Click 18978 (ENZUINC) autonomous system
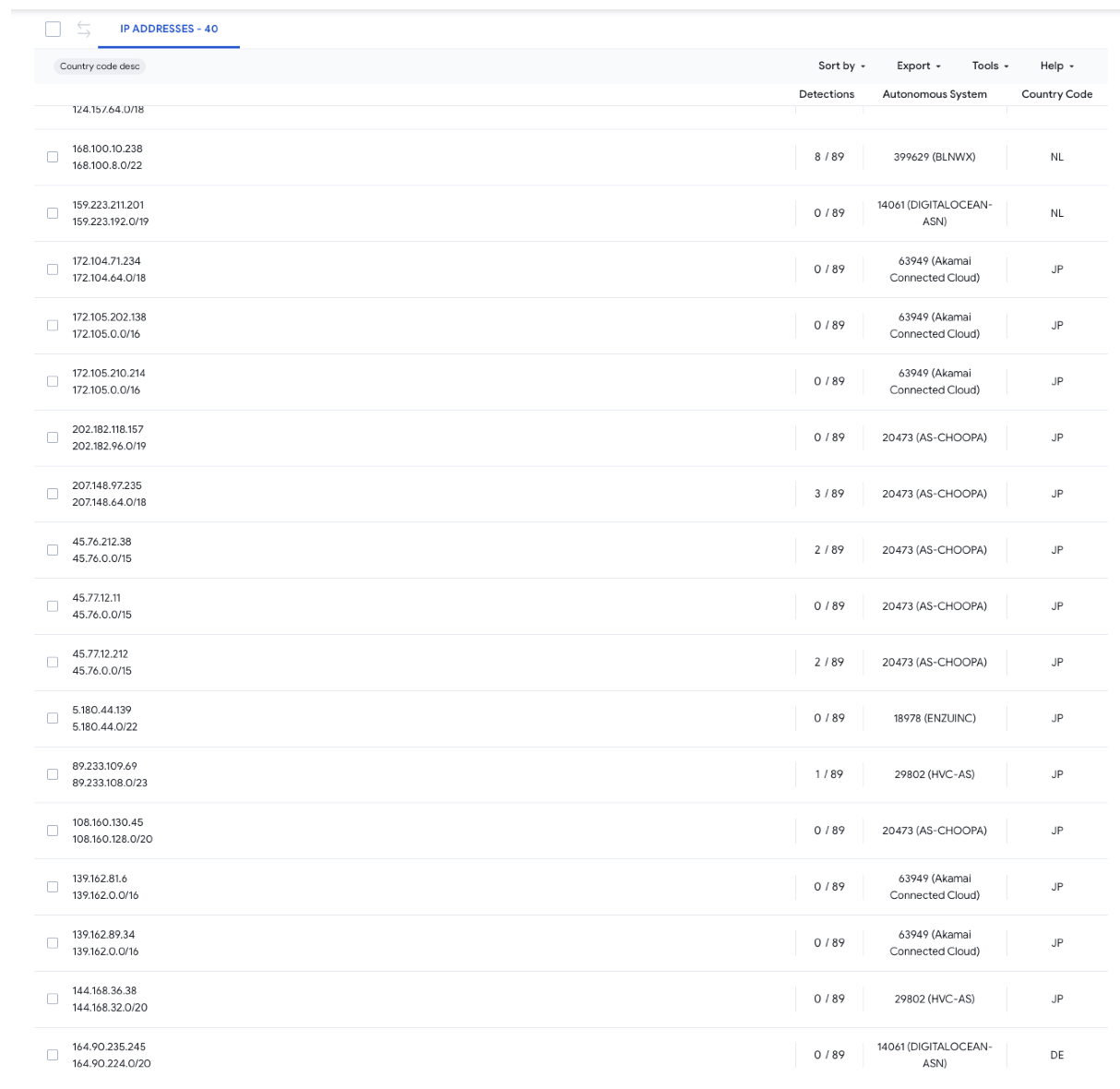The height and width of the screenshot is (1089, 1120). (x=935, y=718)
